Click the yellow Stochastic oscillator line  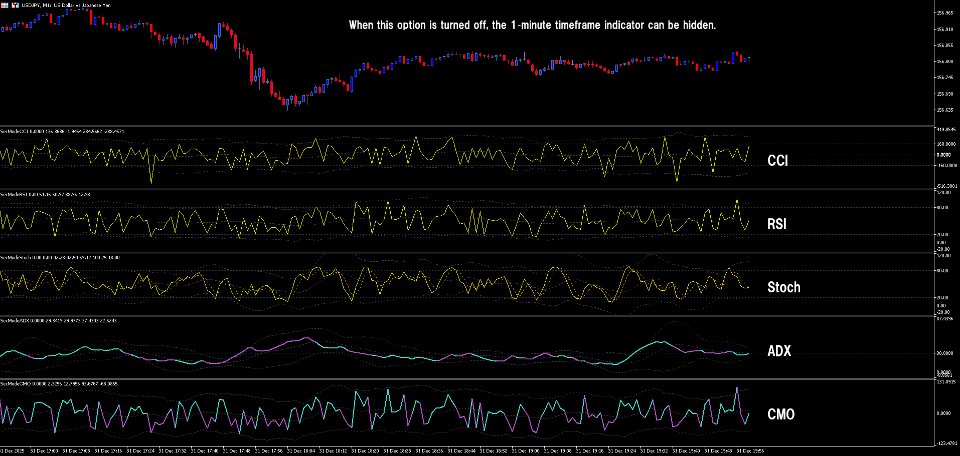[x=375, y=282]
